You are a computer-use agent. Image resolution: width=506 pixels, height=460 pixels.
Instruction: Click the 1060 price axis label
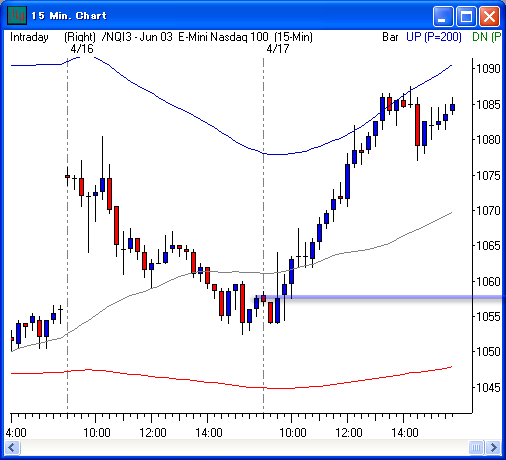(x=488, y=281)
